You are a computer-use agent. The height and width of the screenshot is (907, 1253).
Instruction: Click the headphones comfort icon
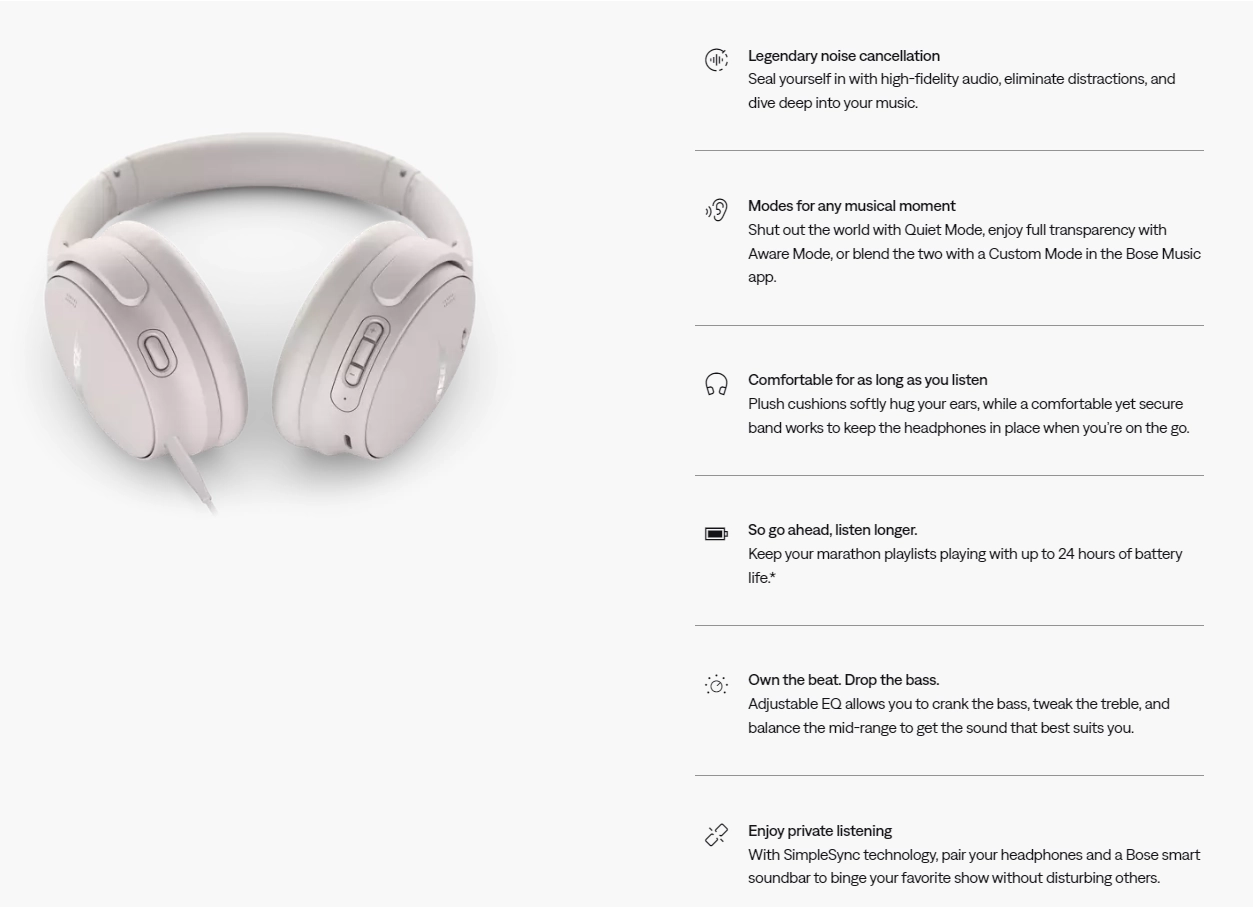click(x=716, y=385)
